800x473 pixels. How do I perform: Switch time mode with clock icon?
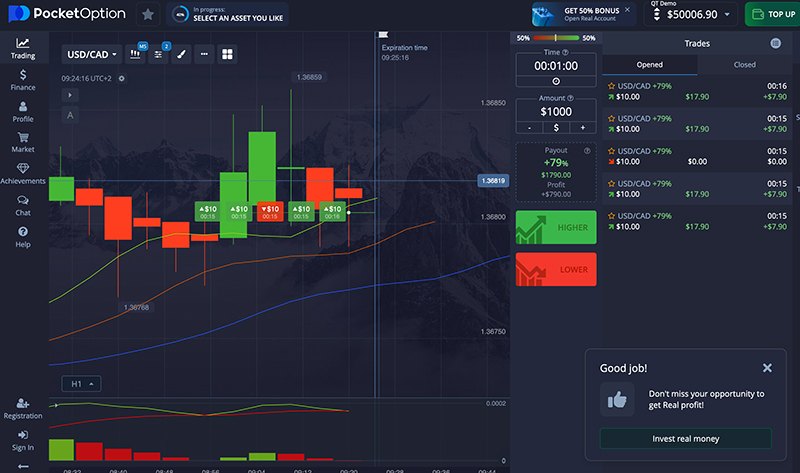(x=556, y=81)
